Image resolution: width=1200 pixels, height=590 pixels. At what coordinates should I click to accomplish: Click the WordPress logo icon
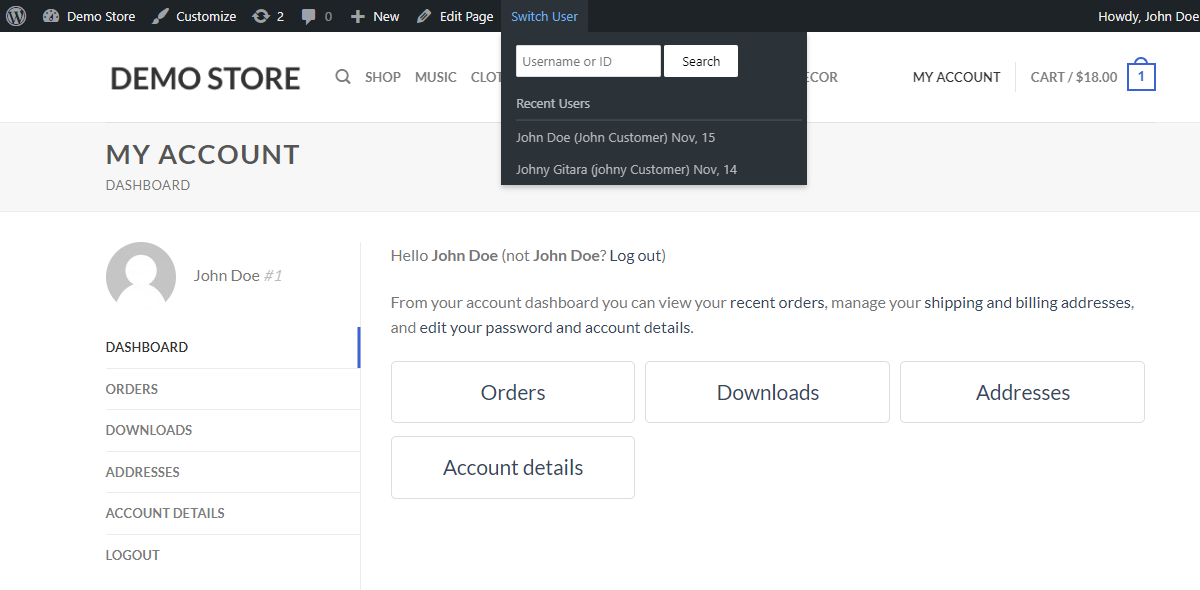pos(16,16)
